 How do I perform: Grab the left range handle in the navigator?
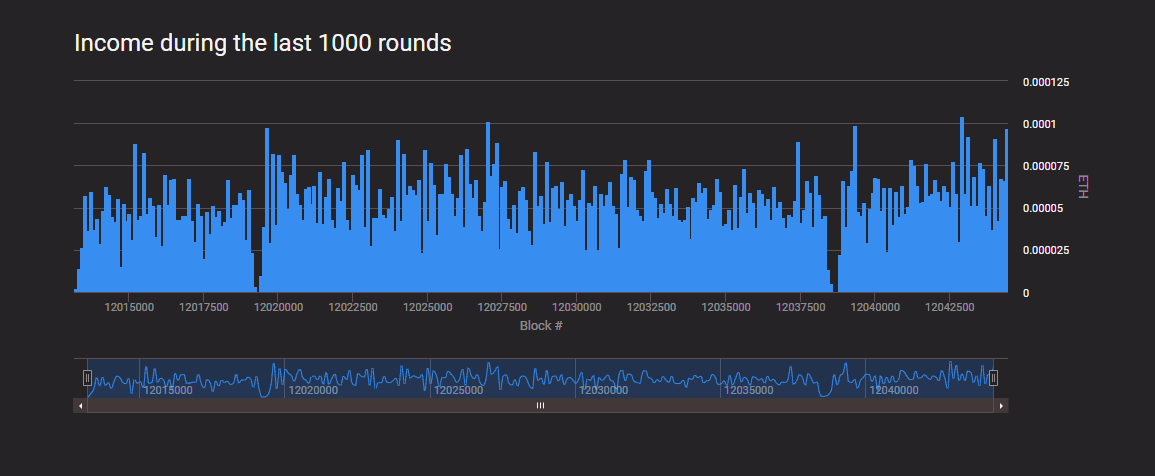tap(87, 378)
